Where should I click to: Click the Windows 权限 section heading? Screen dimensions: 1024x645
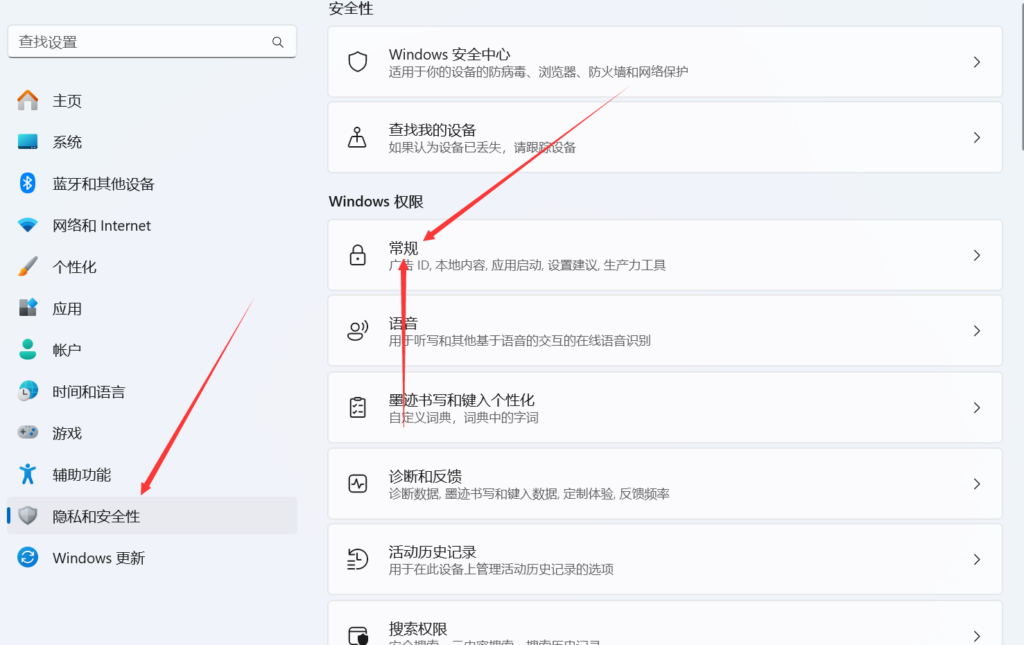pyautogui.click(x=376, y=201)
